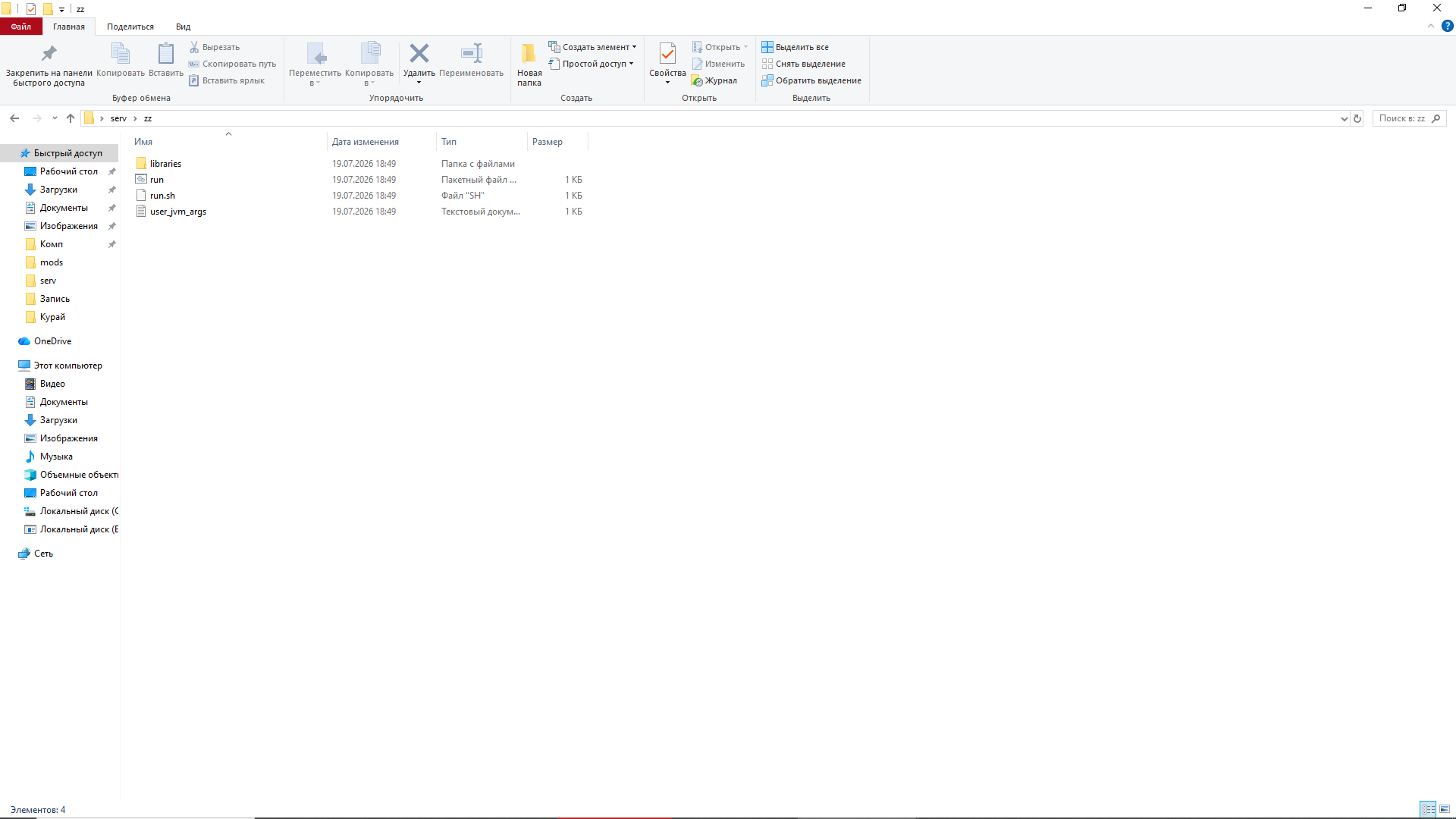Image resolution: width=1456 pixels, height=819 pixels.
Task: Expand address bar history dropdown
Action: pyautogui.click(x=1344, y=118)
